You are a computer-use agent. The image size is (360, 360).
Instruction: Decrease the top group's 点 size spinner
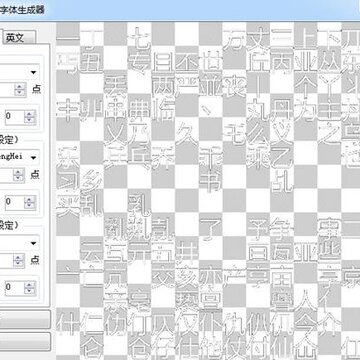(x=20, y=93)
